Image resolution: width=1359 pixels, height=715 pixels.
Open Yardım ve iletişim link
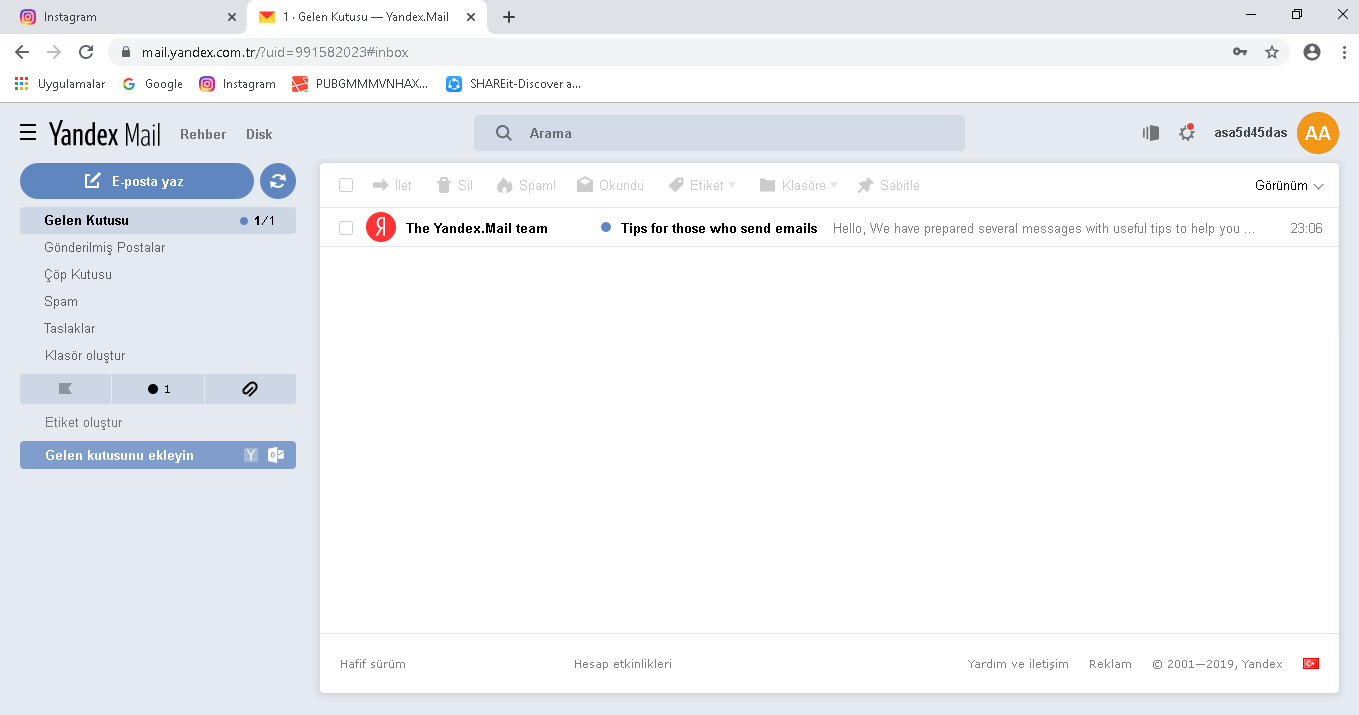point(1018,664)
